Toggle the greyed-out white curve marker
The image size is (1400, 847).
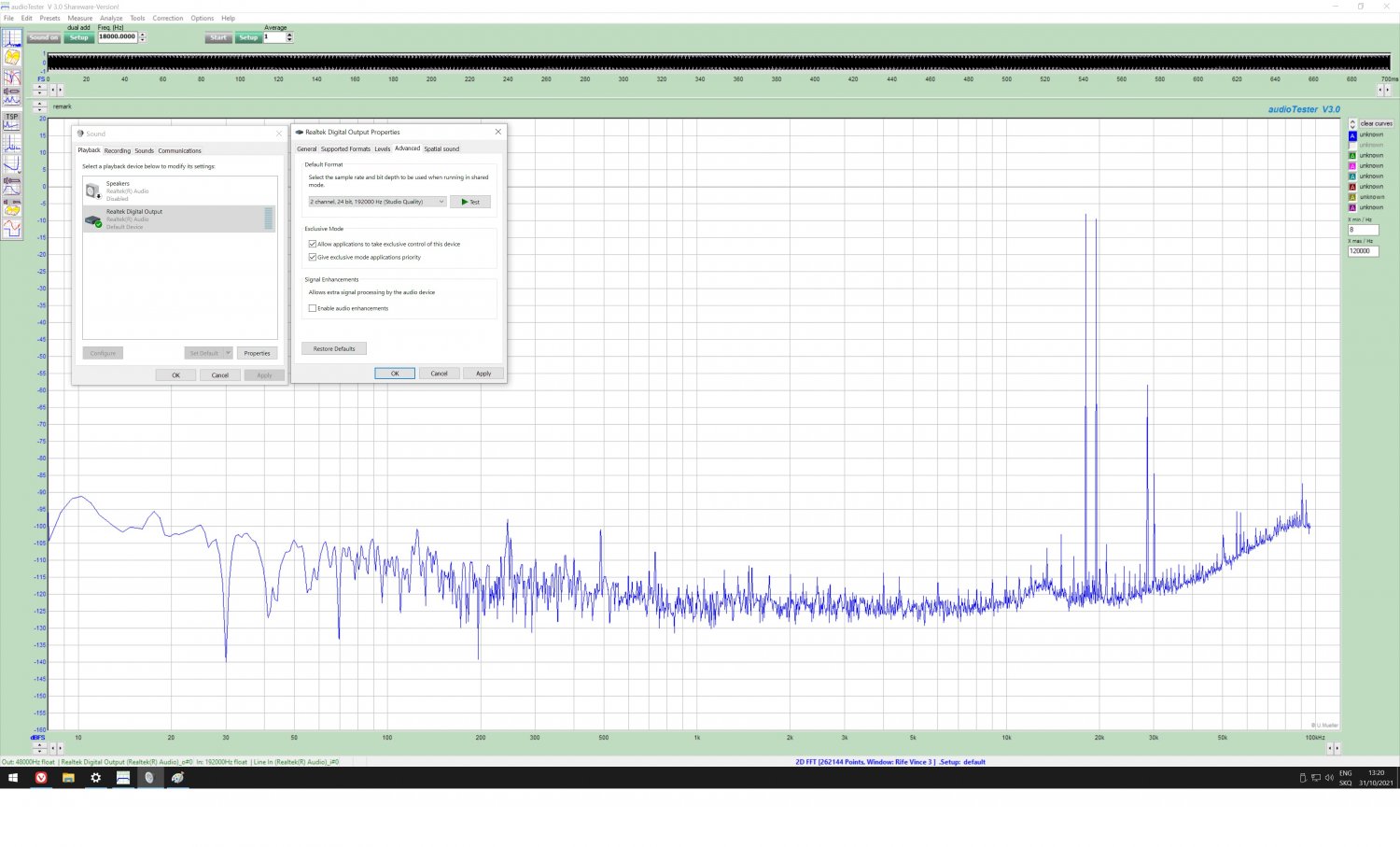point(1352,146)
